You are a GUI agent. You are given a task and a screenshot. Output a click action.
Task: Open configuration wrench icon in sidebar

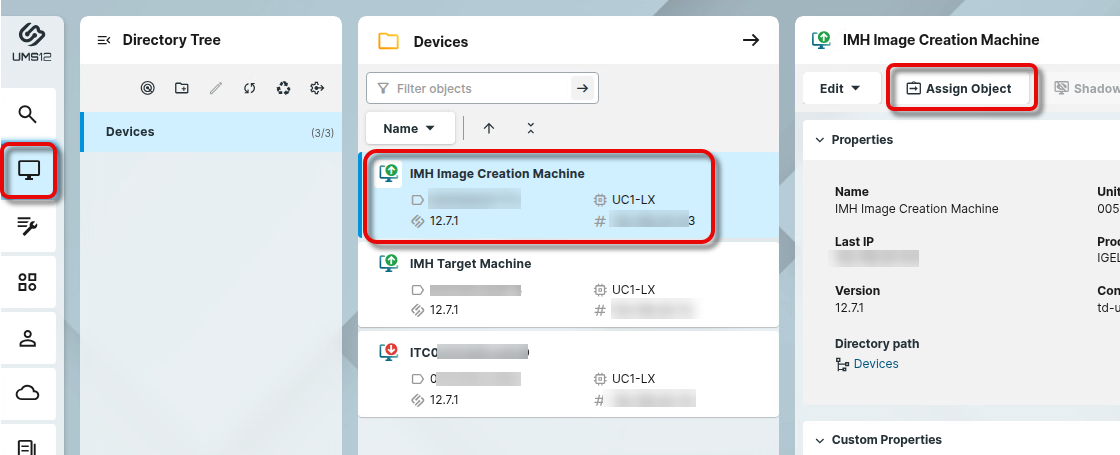(28, 226)
